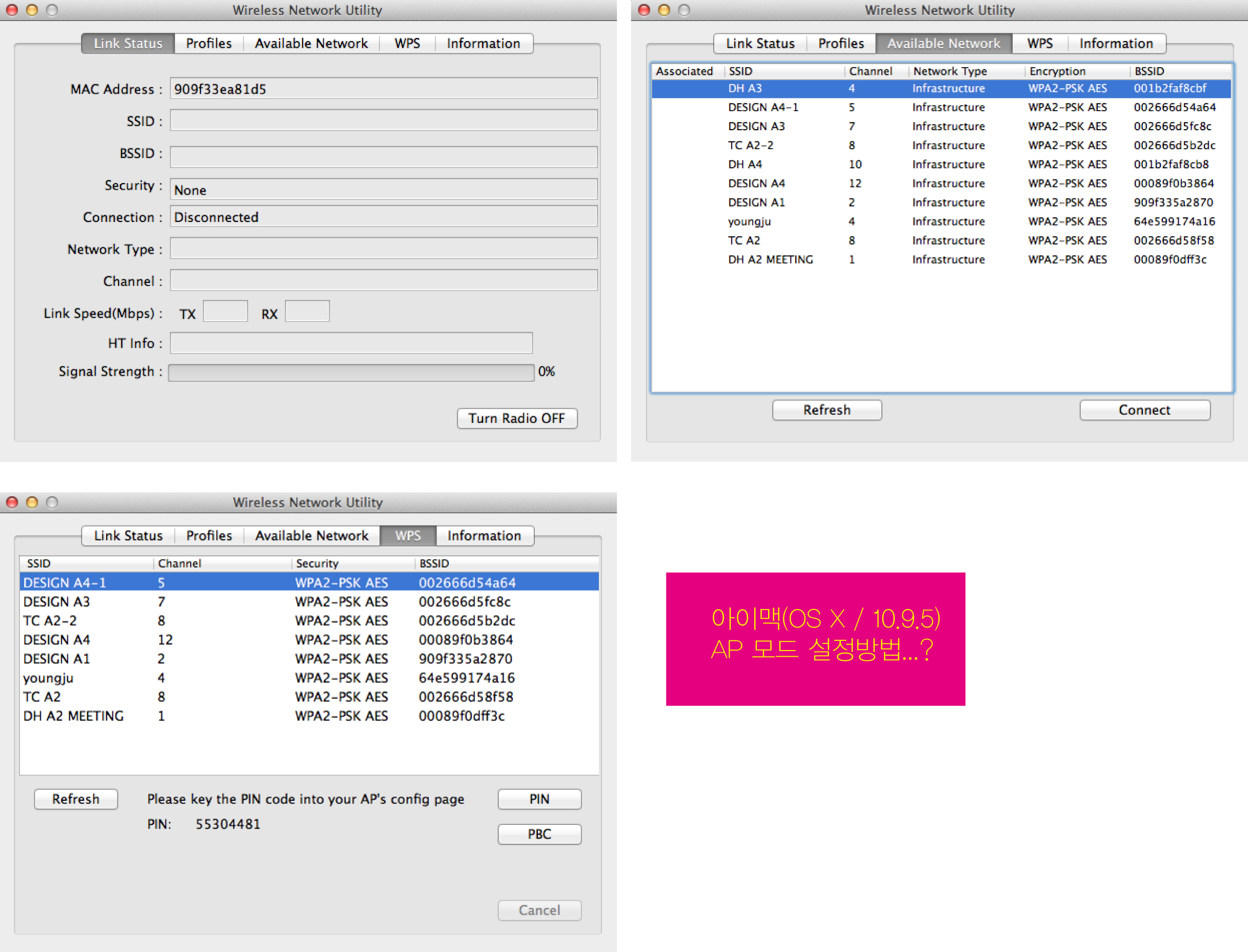Choose DH A2 MEETING in Available Network list
1248x952 pixels.
941,259
